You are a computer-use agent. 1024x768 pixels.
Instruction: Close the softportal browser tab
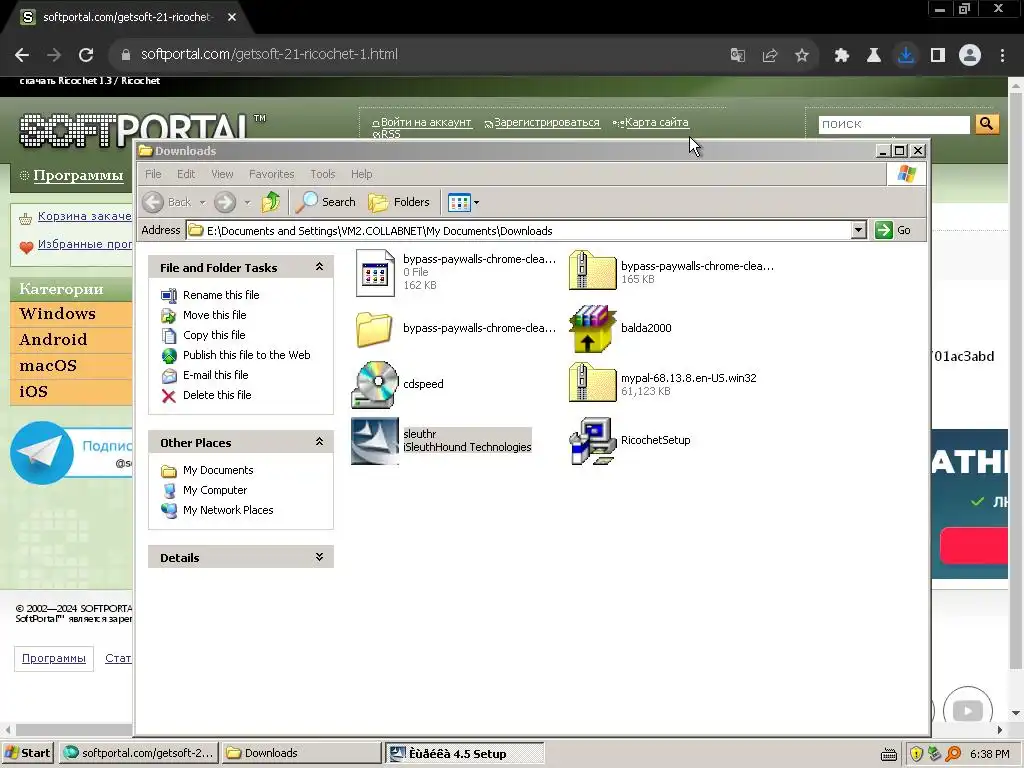coord(232,17)
